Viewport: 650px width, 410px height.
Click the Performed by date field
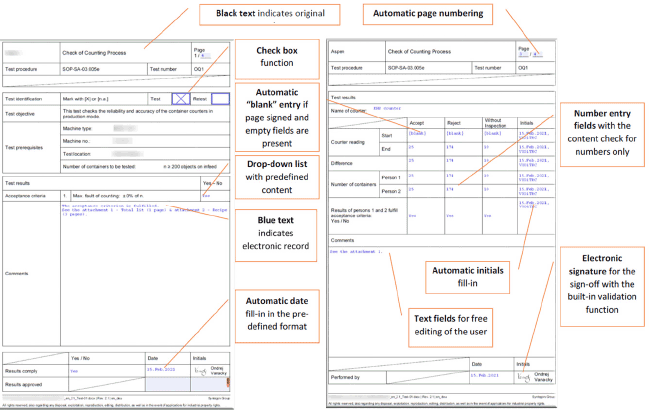click(x=485, y=376)
